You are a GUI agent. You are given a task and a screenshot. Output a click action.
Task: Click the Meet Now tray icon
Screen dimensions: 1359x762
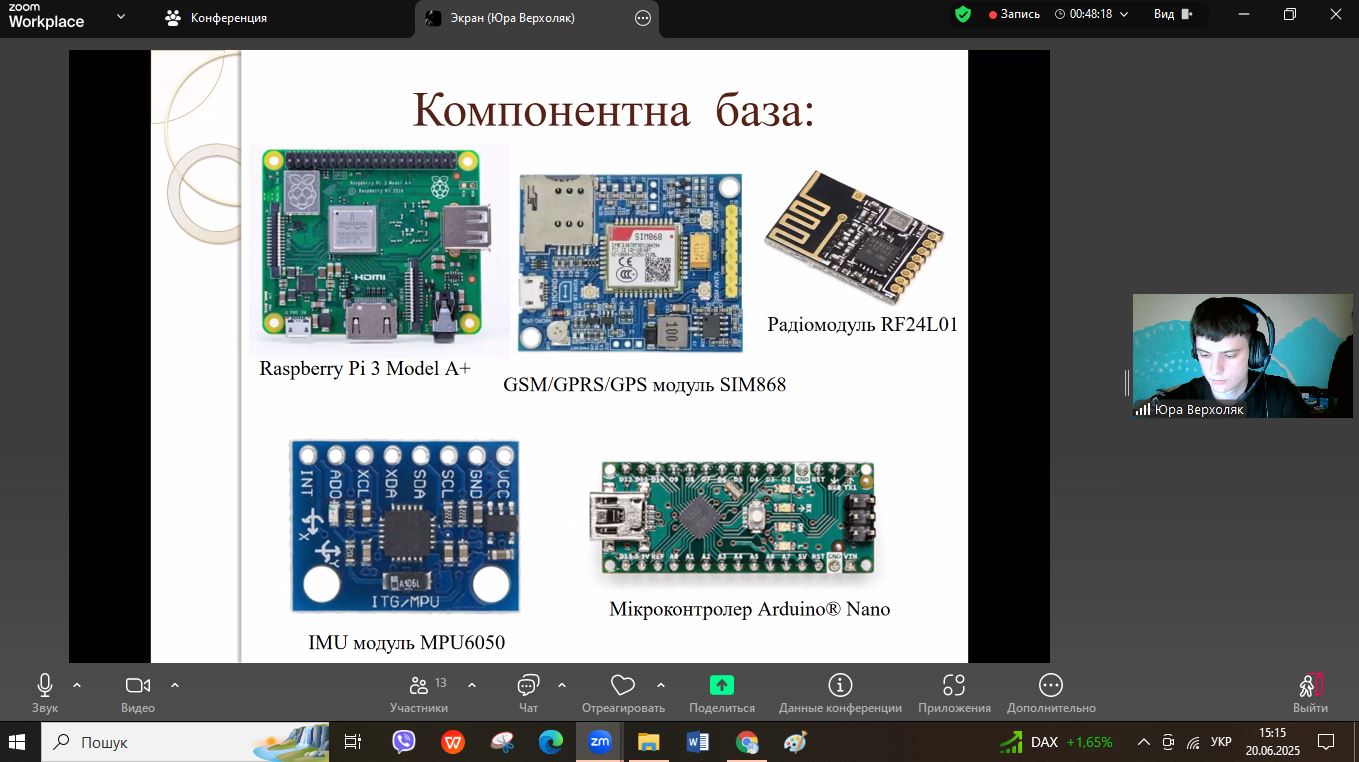(x=1168, y=742)
